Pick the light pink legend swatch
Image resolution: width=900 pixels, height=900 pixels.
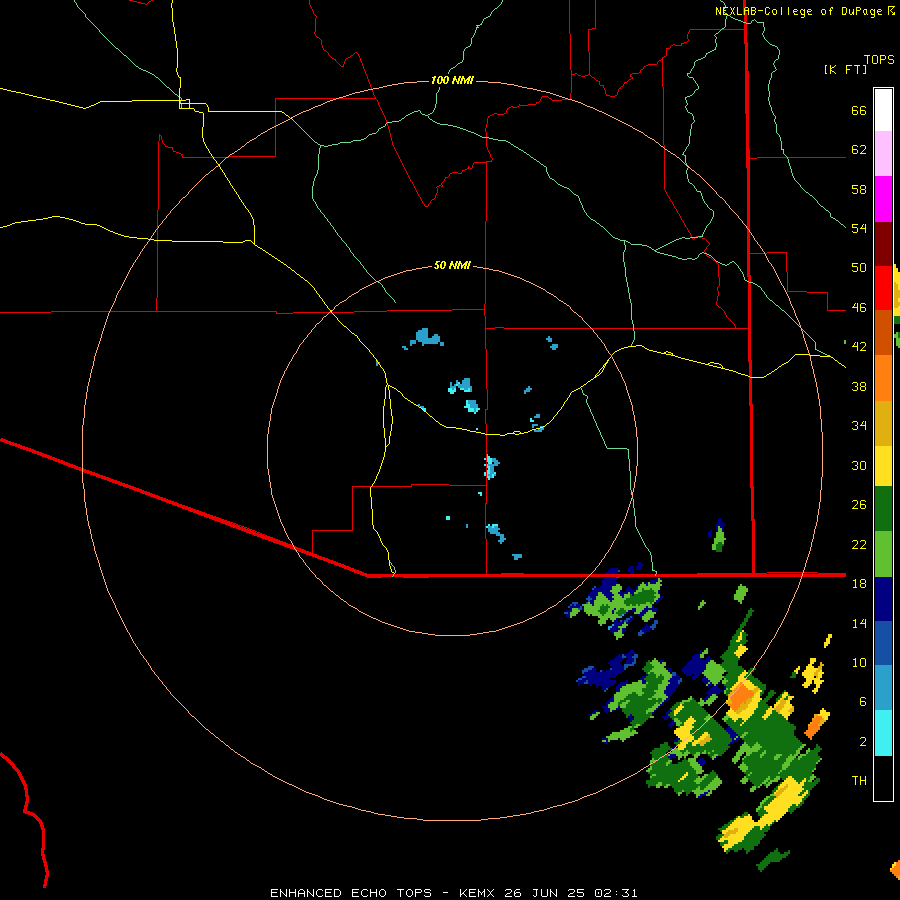[x=883, y=153]
